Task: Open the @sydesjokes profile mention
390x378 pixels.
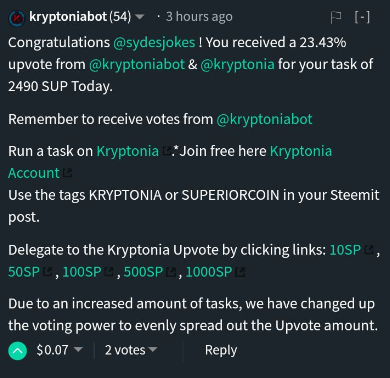Action: point(154,43)
